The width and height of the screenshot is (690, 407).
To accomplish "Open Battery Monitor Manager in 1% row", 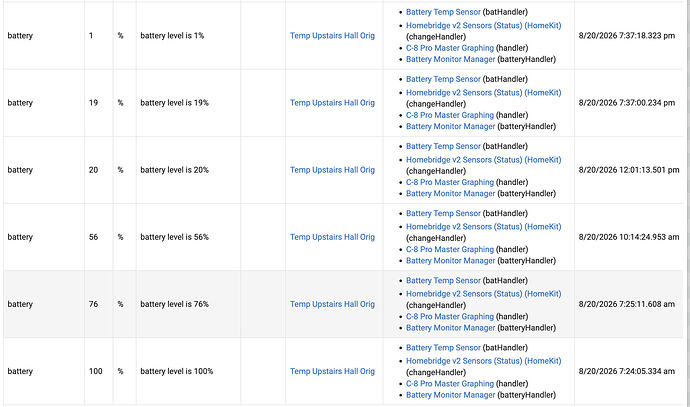I will [x=451, y=59].
